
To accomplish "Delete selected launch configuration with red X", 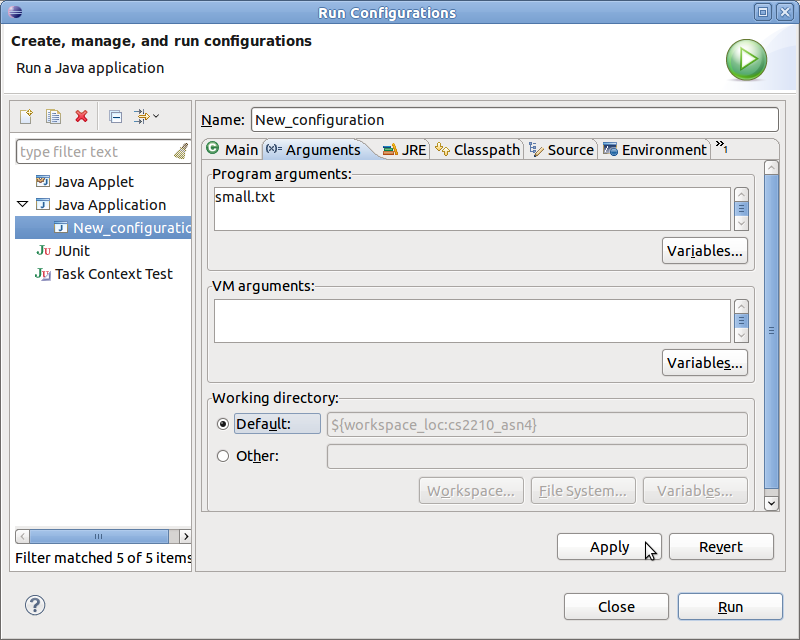I will 81,117.
